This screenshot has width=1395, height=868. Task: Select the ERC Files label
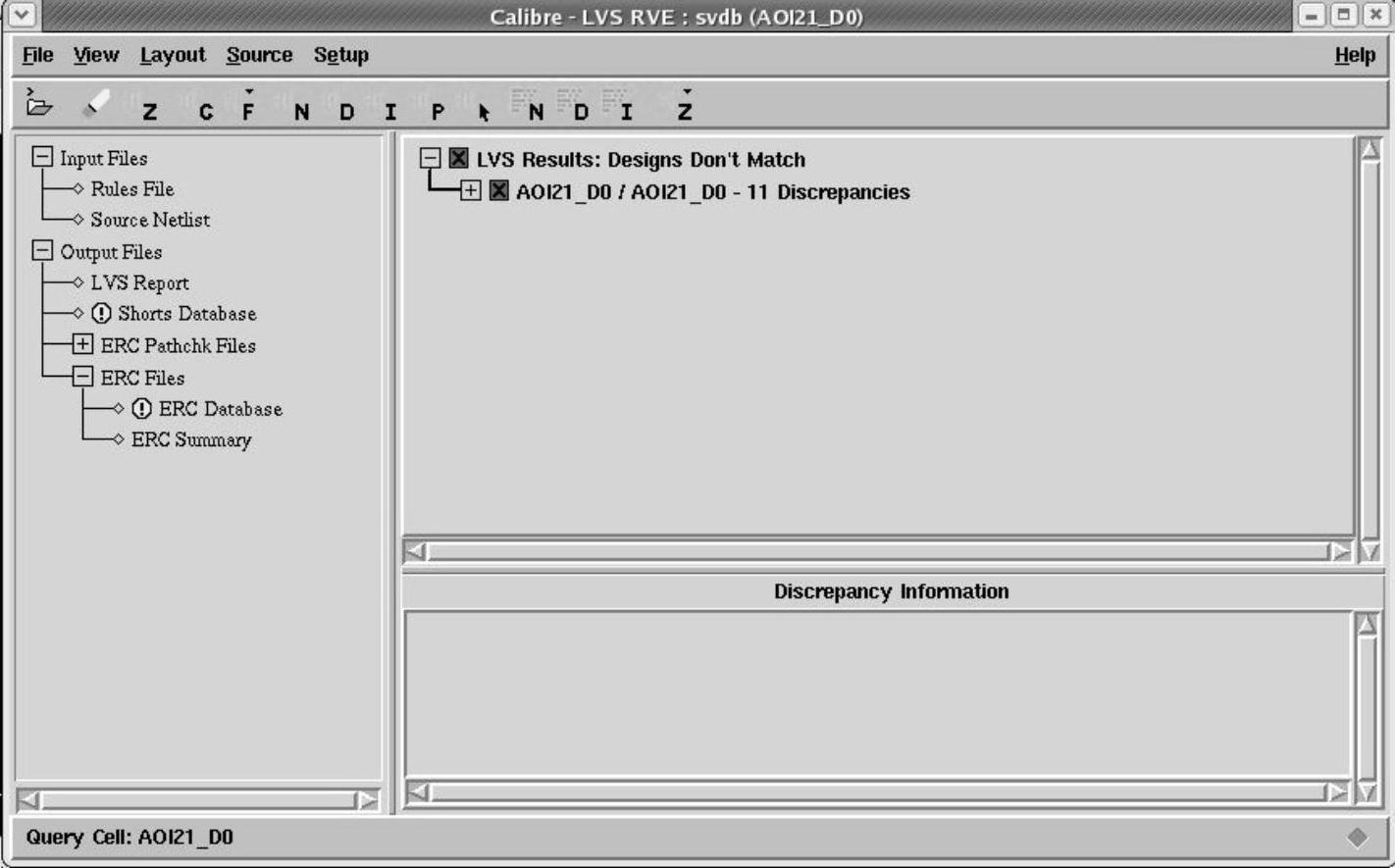(x=142, y=378)
